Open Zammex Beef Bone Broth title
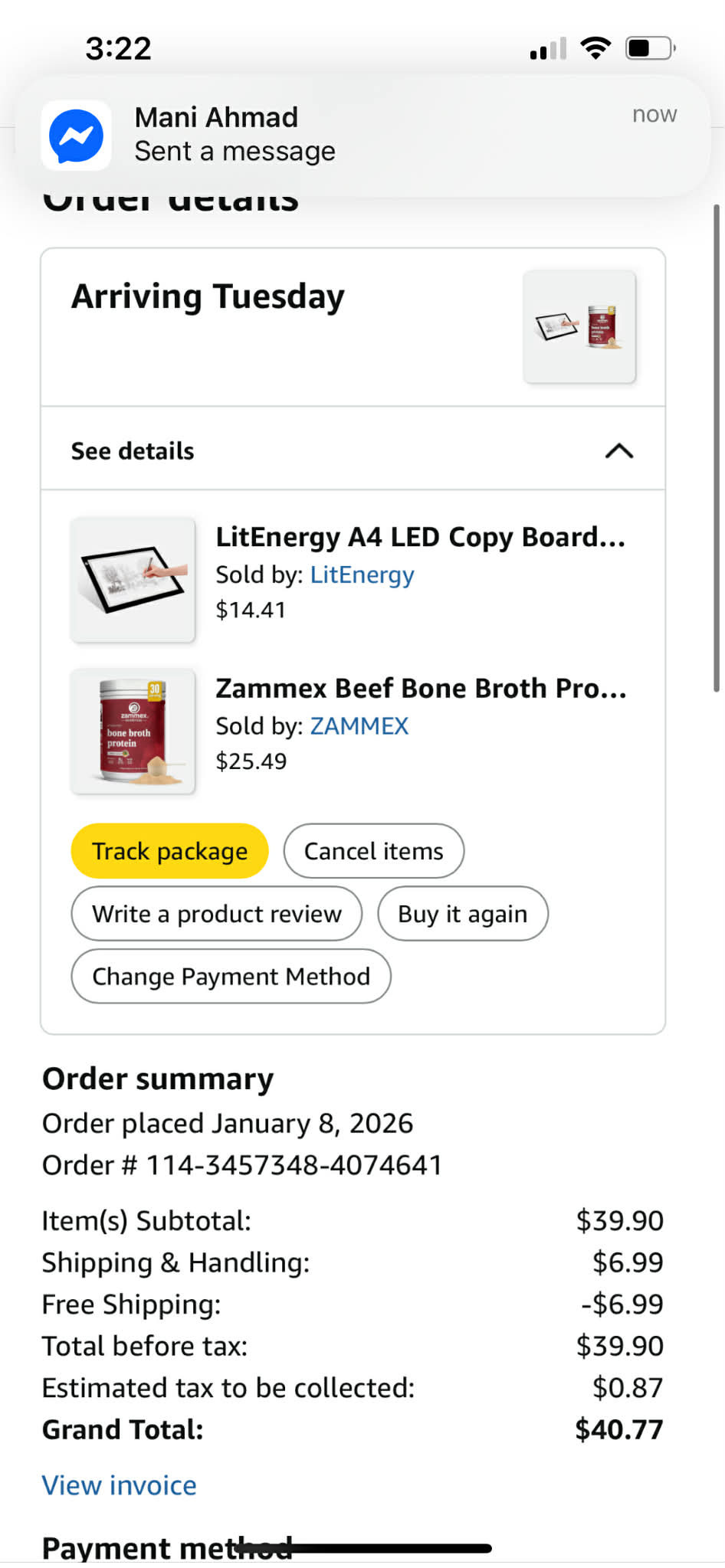The image size is (725, 1568). 421,689
